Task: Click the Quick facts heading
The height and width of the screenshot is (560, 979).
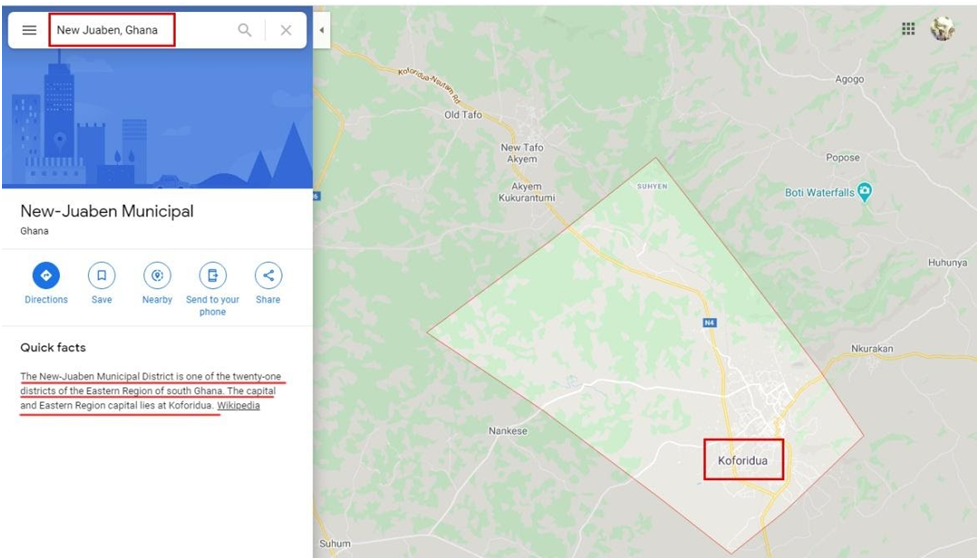Action: (53, 348)
